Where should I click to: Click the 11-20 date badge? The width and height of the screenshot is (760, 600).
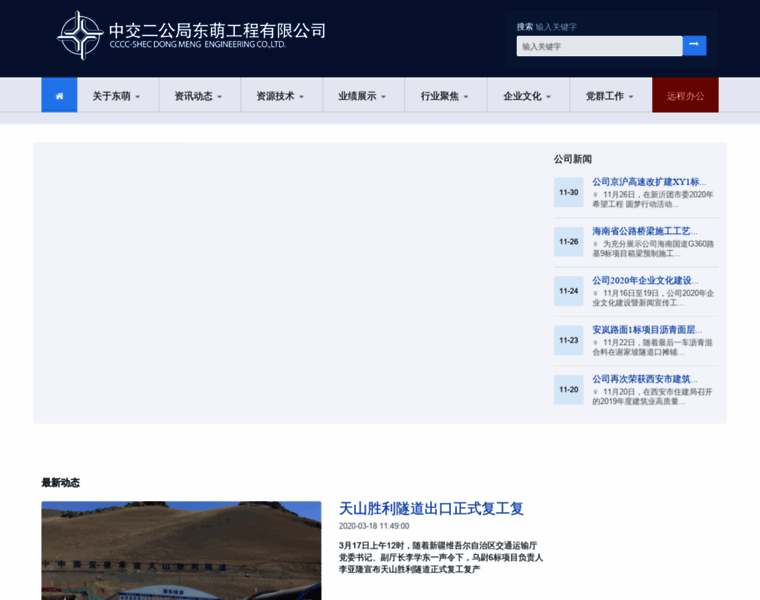coord(568,389)
